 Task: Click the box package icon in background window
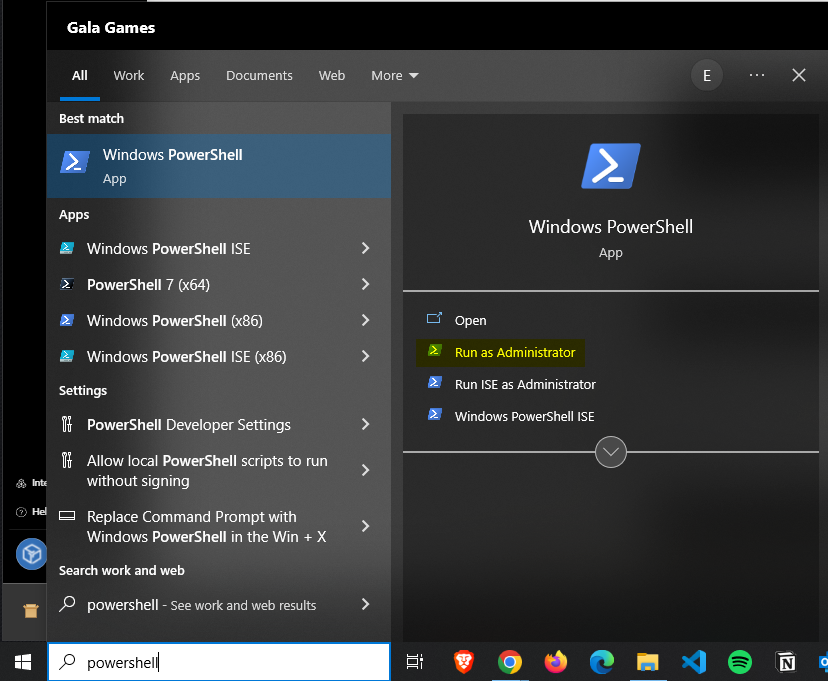pyautogui.click(x=31, y=611)
